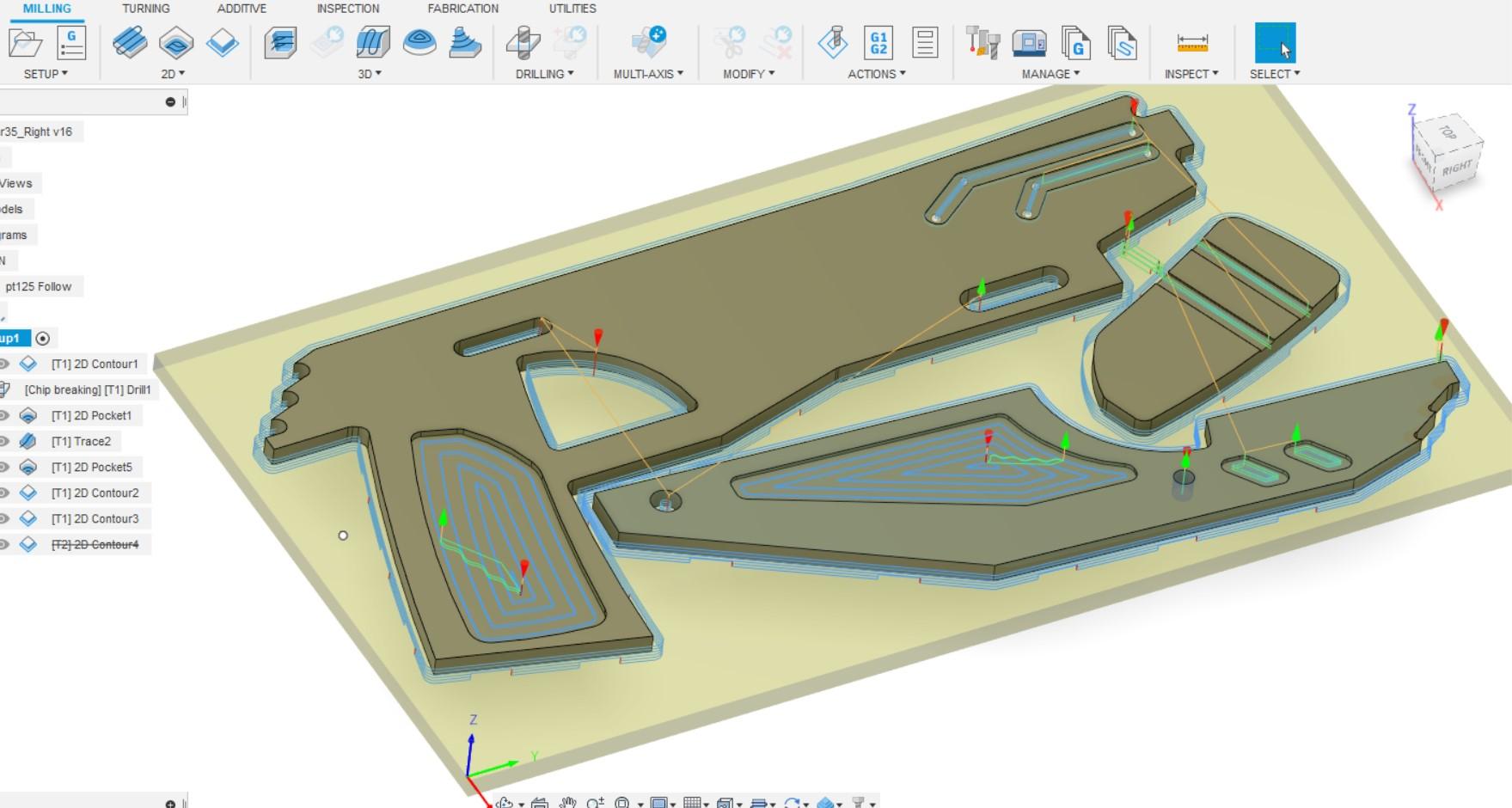Select the [T1] 2D Contour2 operation

tap(95, 493)
